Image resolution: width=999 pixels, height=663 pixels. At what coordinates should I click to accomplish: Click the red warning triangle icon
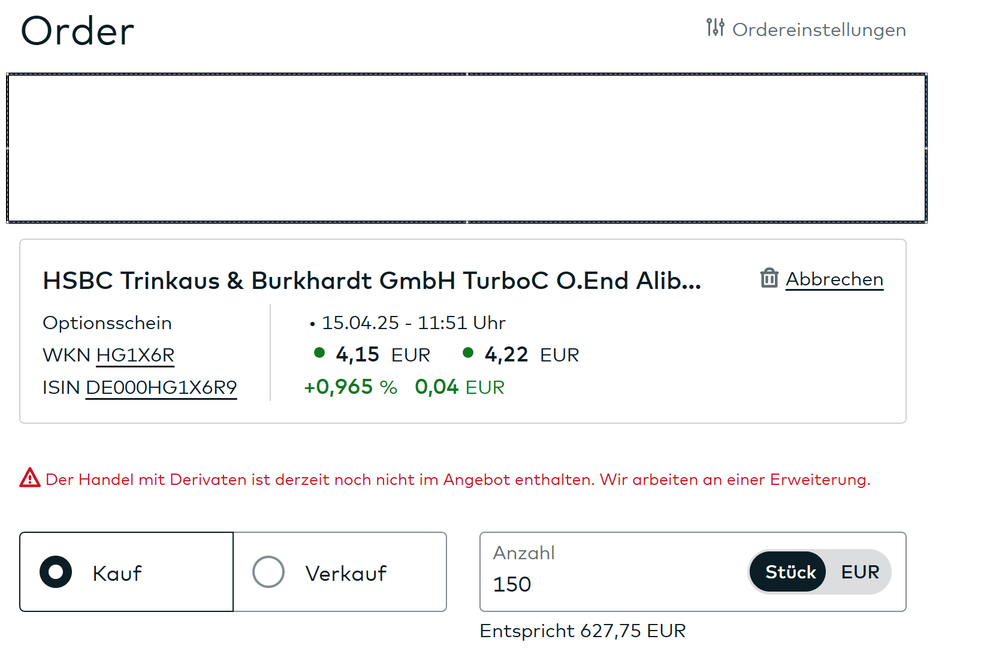tap(30, 479)
